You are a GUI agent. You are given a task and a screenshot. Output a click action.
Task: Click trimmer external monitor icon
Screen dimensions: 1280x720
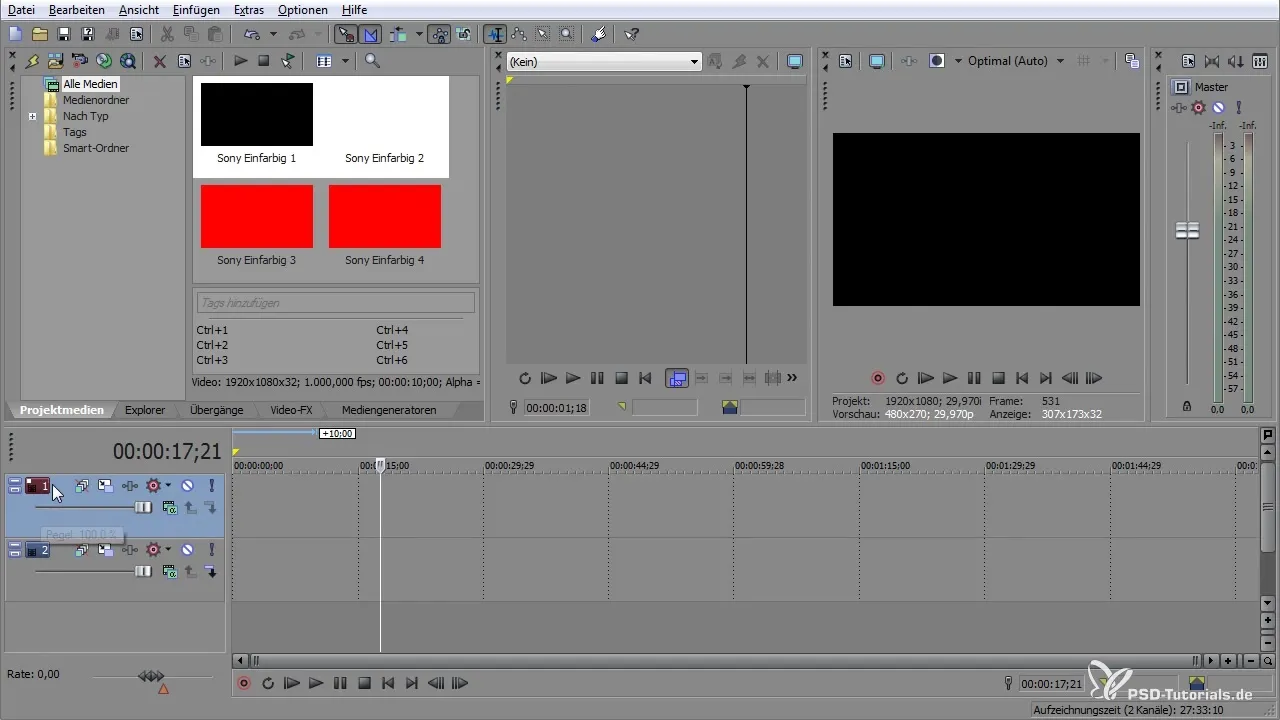pos(795,61)
